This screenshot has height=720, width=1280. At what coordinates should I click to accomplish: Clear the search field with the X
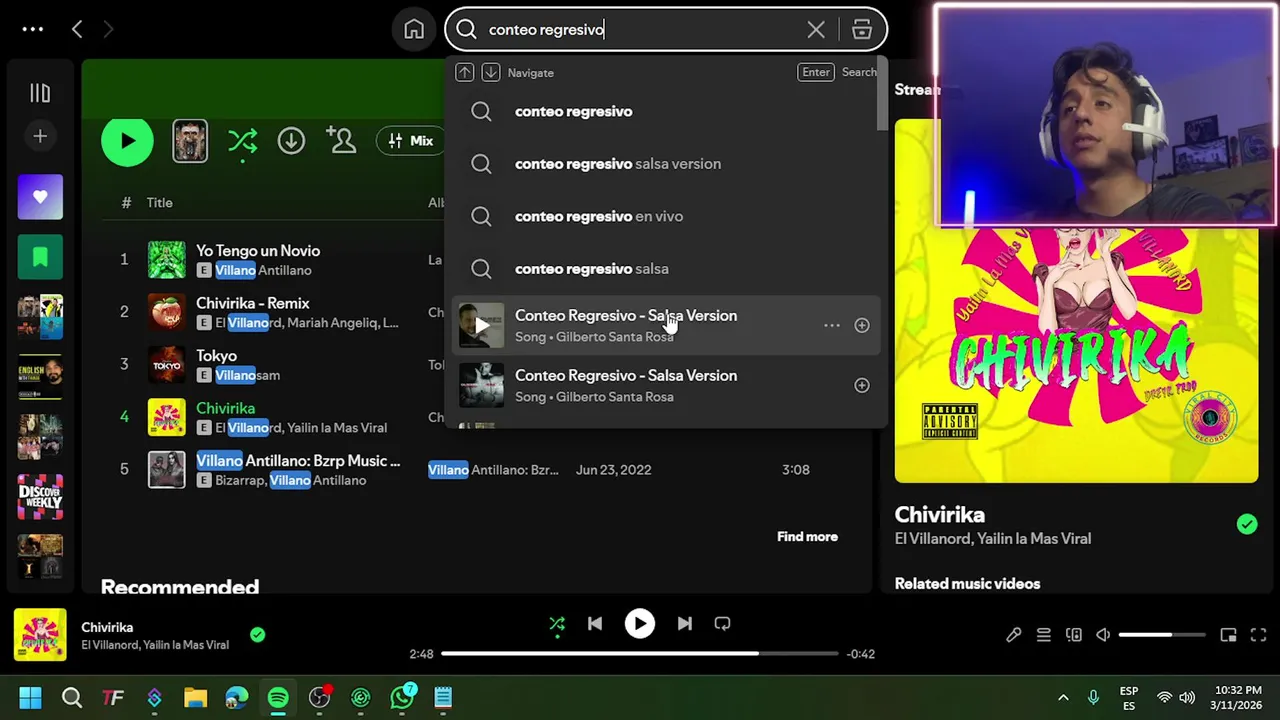pyautogui.click(x=816, y=30)
